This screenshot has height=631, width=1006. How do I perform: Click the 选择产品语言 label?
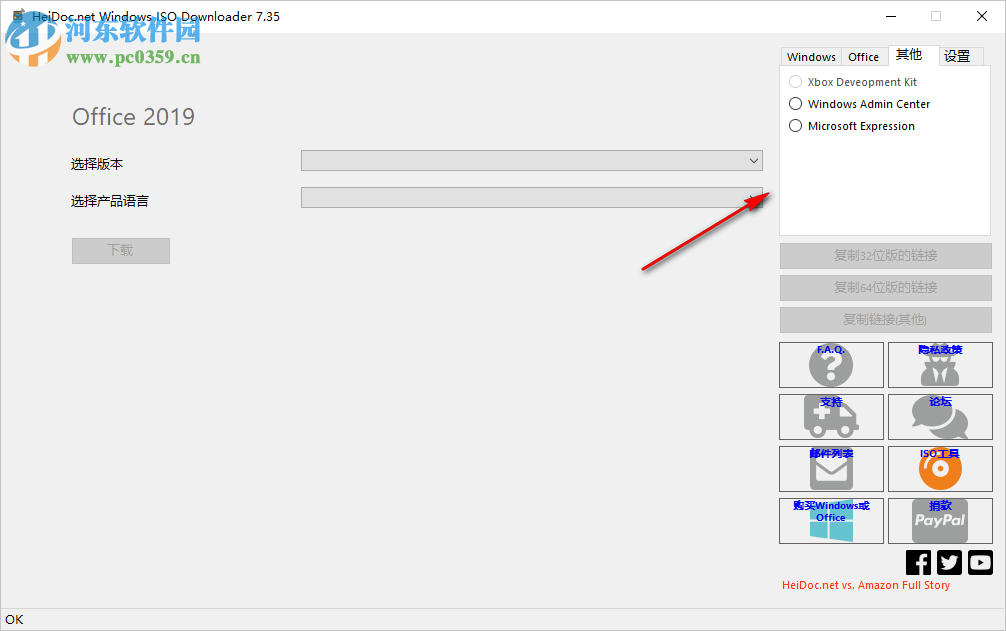tap(110, 201)
